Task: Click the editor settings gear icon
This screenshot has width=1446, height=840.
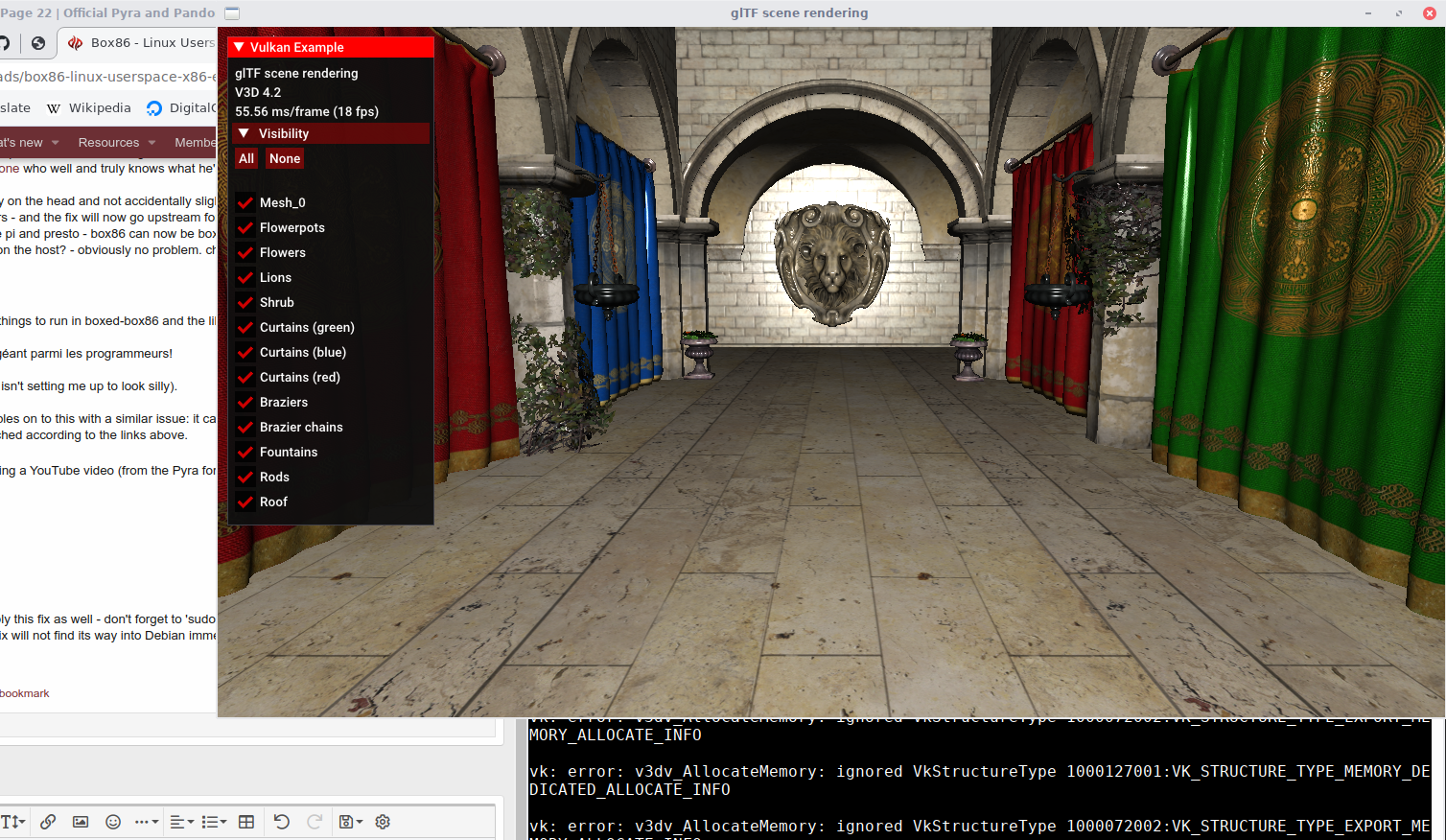Action: pos(383,822)
